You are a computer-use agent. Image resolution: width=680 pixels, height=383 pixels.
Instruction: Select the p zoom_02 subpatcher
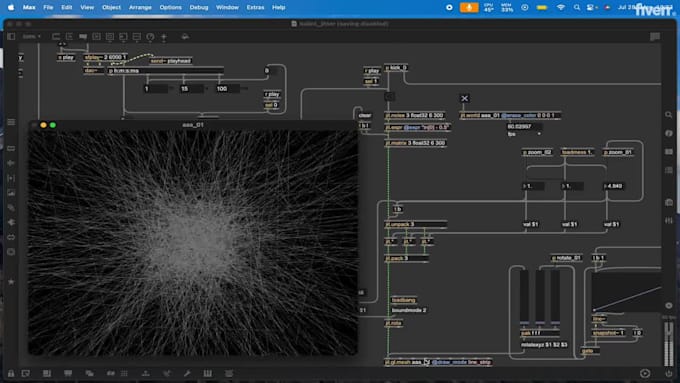click(x=537, y=152)
